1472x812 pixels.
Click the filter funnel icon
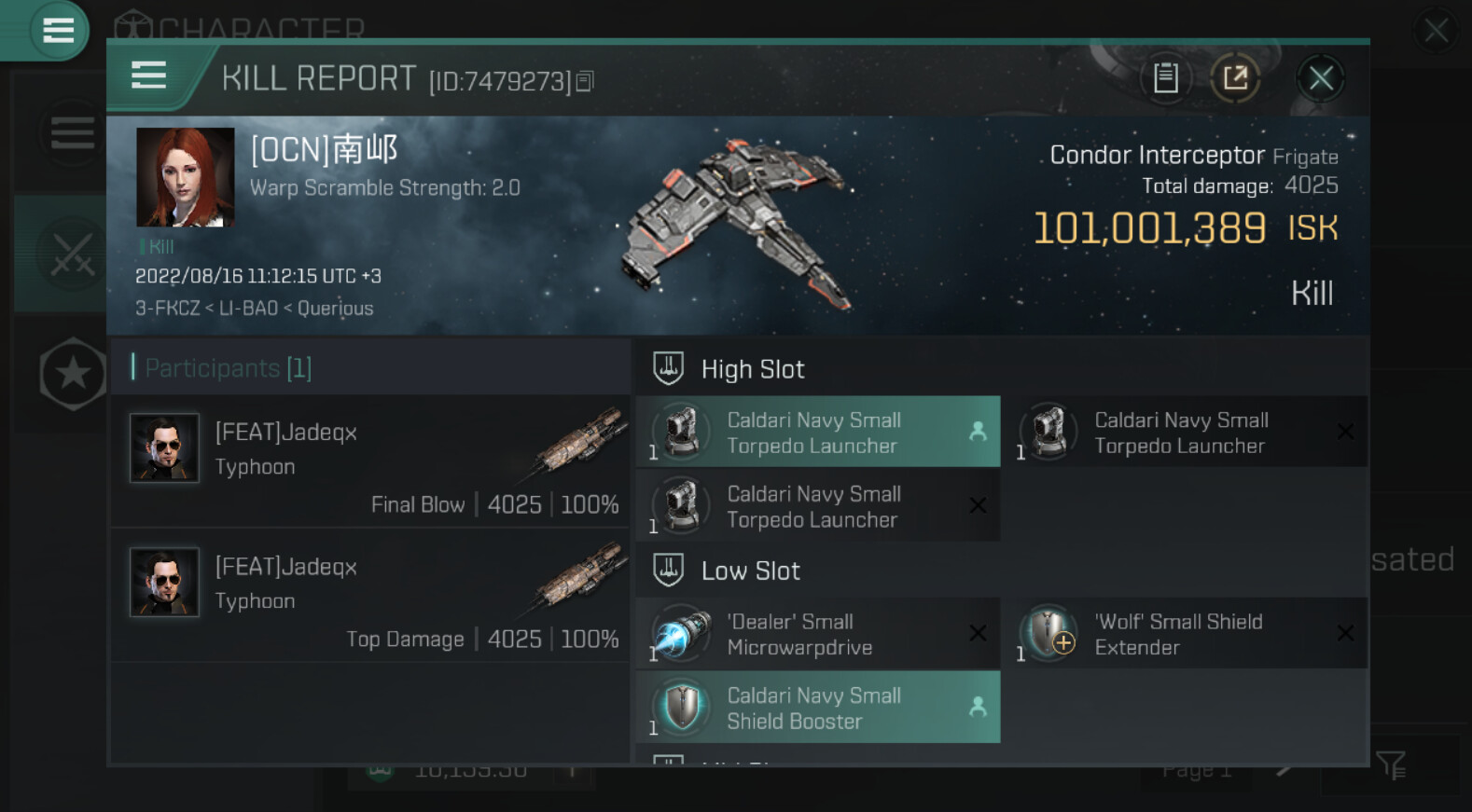(1390, 765)
